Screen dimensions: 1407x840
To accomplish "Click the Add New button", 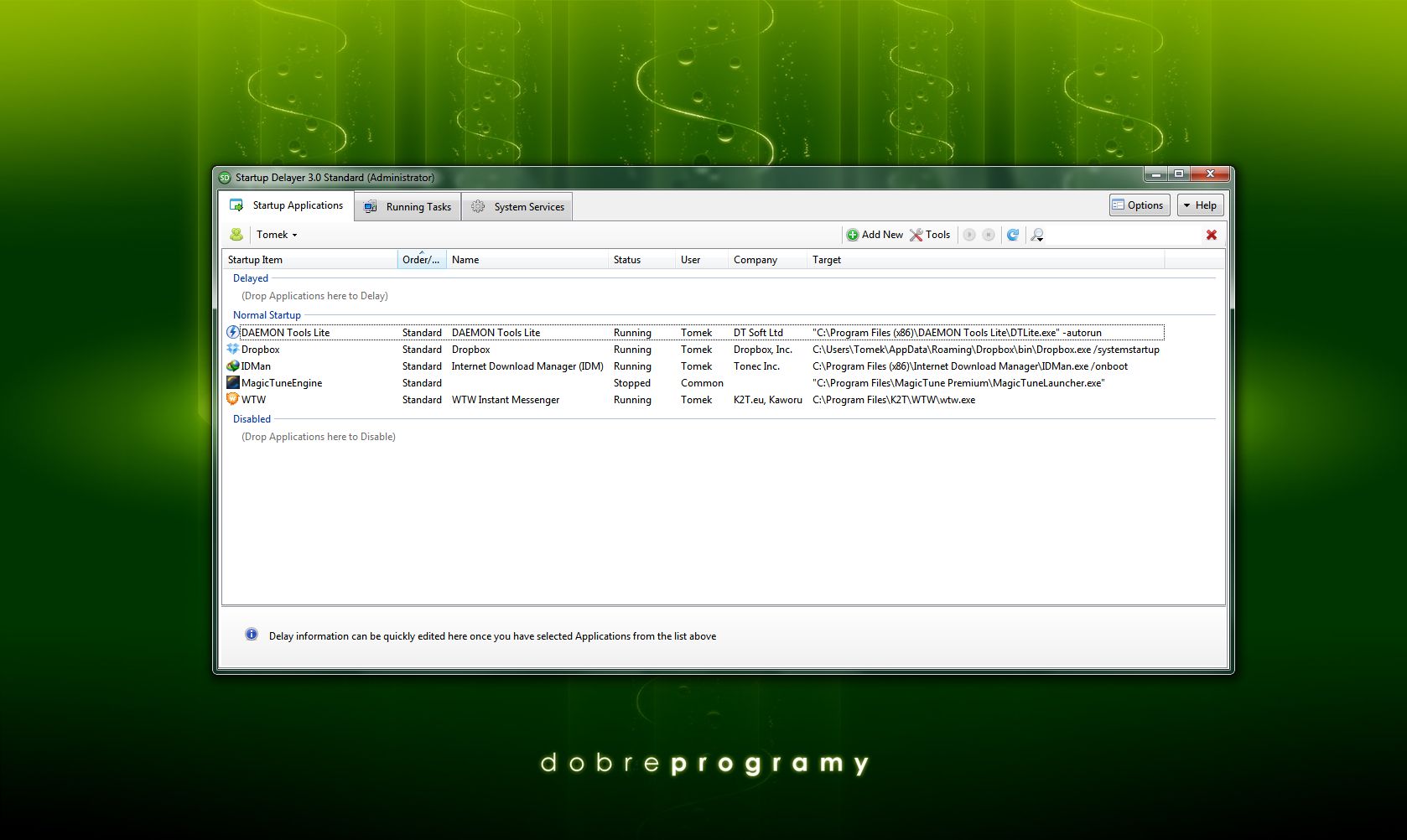I will pyautogui.click(x=875, y=235).
